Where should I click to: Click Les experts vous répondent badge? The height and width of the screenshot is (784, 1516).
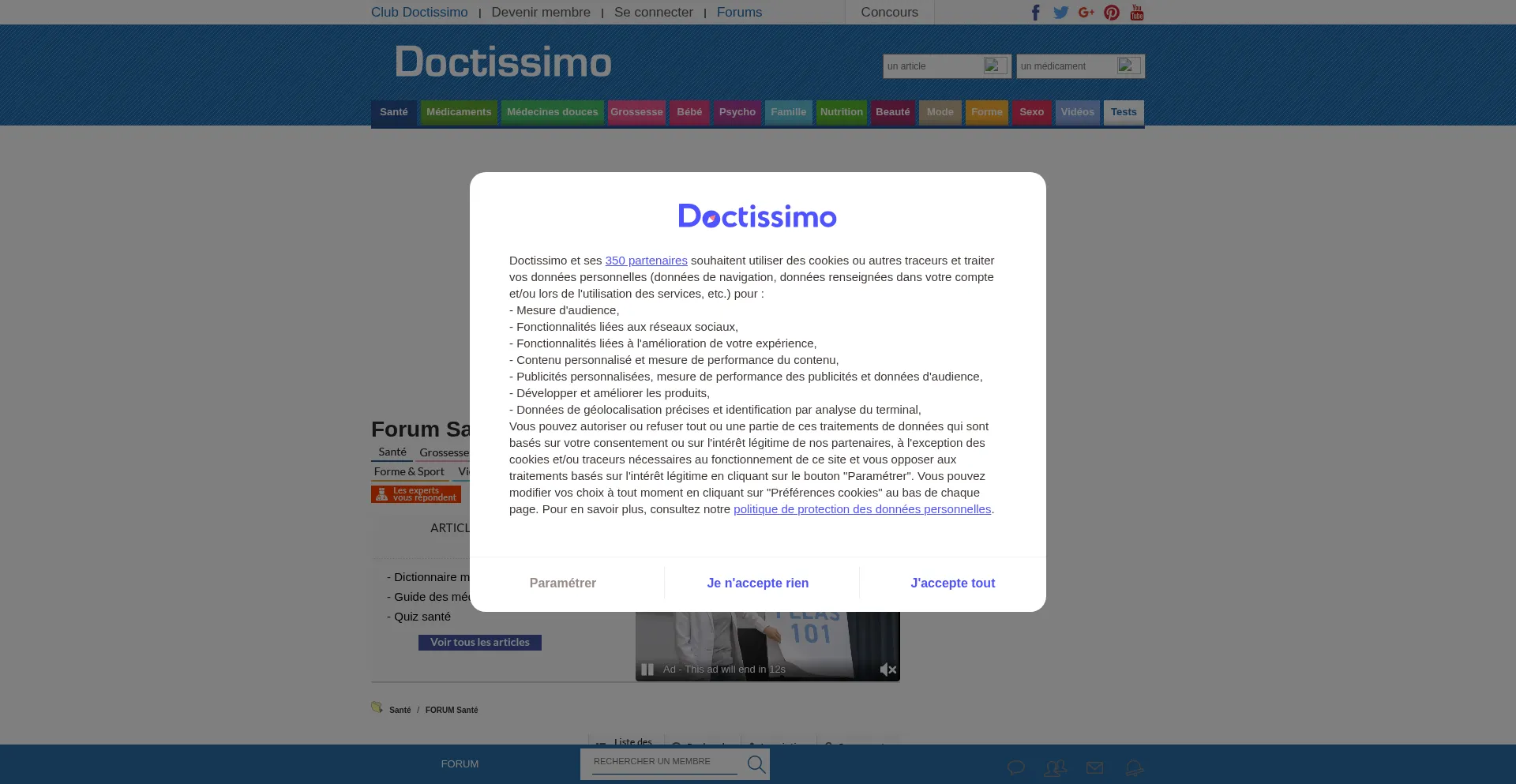[416, 494]
